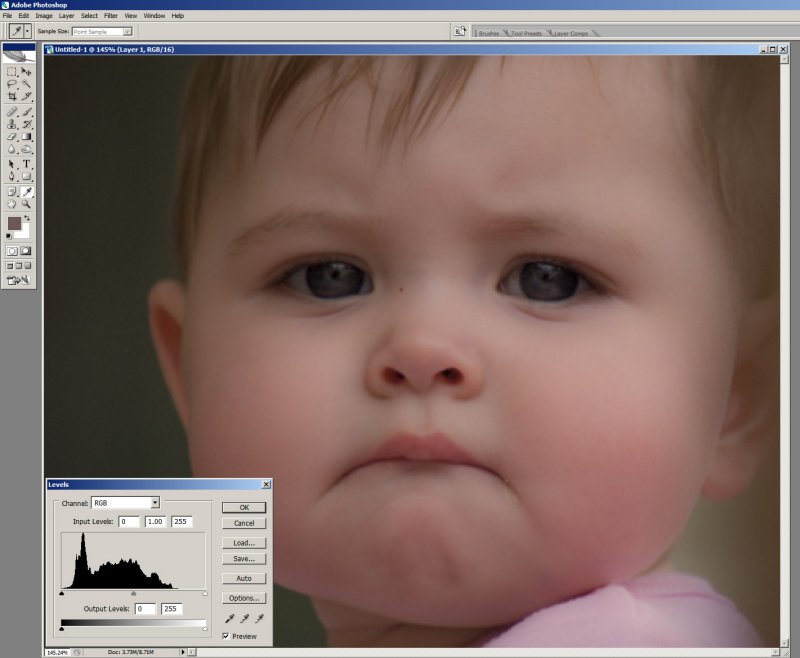Pick the Set Black Point eyedropper
Screen dimensions: 800x658
click(x=230, y=619)
